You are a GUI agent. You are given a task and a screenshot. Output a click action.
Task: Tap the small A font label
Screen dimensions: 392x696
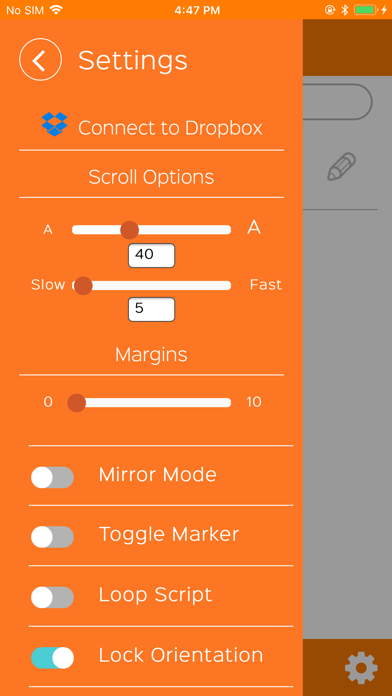48,230
